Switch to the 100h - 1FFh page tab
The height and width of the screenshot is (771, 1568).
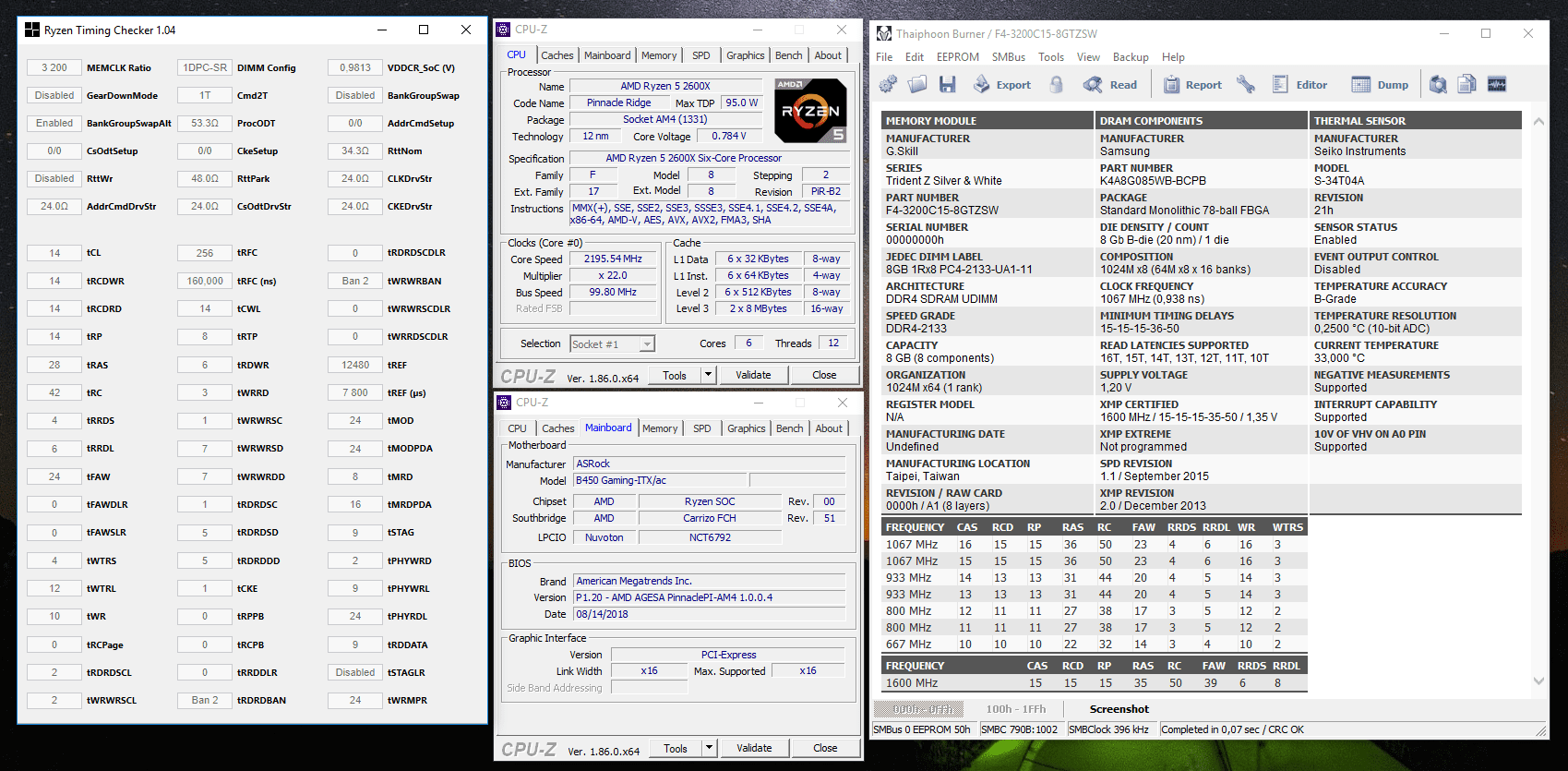coord(1015,709)
